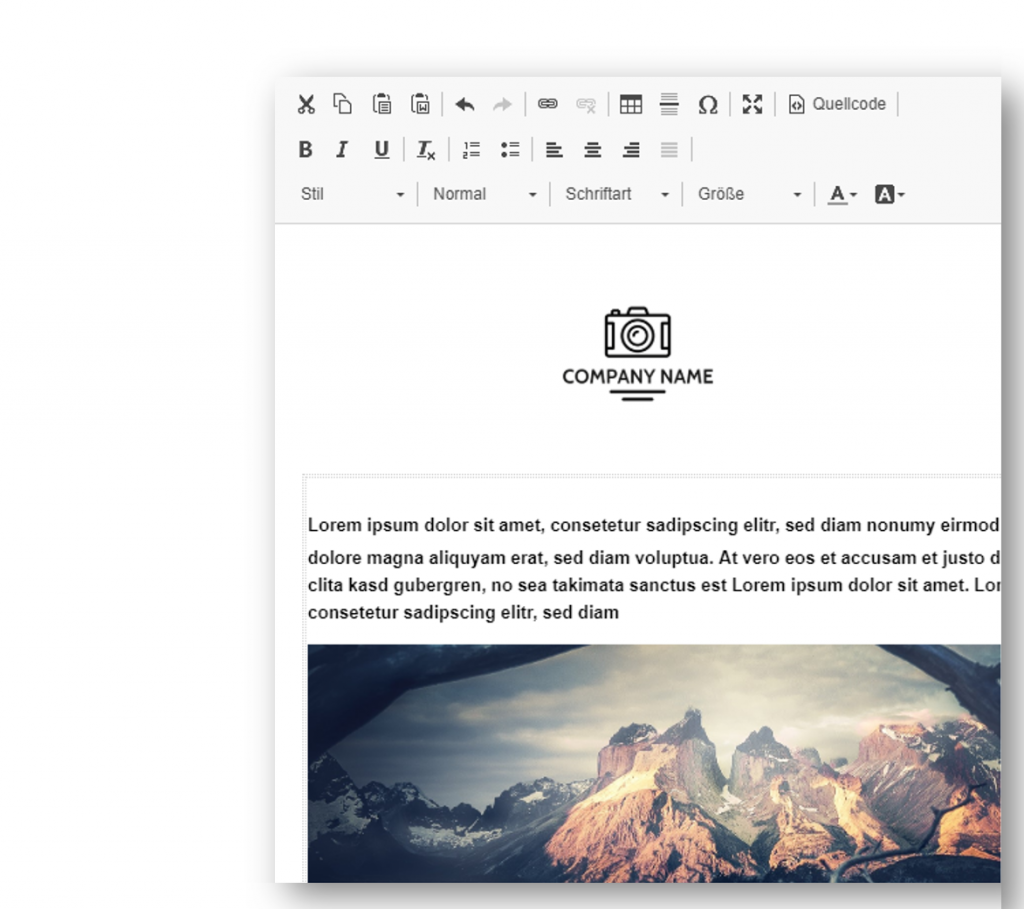This screenshot has height=909, width=1024.
Task: Click the mountain landscape image
Action: tap(654, 763)
